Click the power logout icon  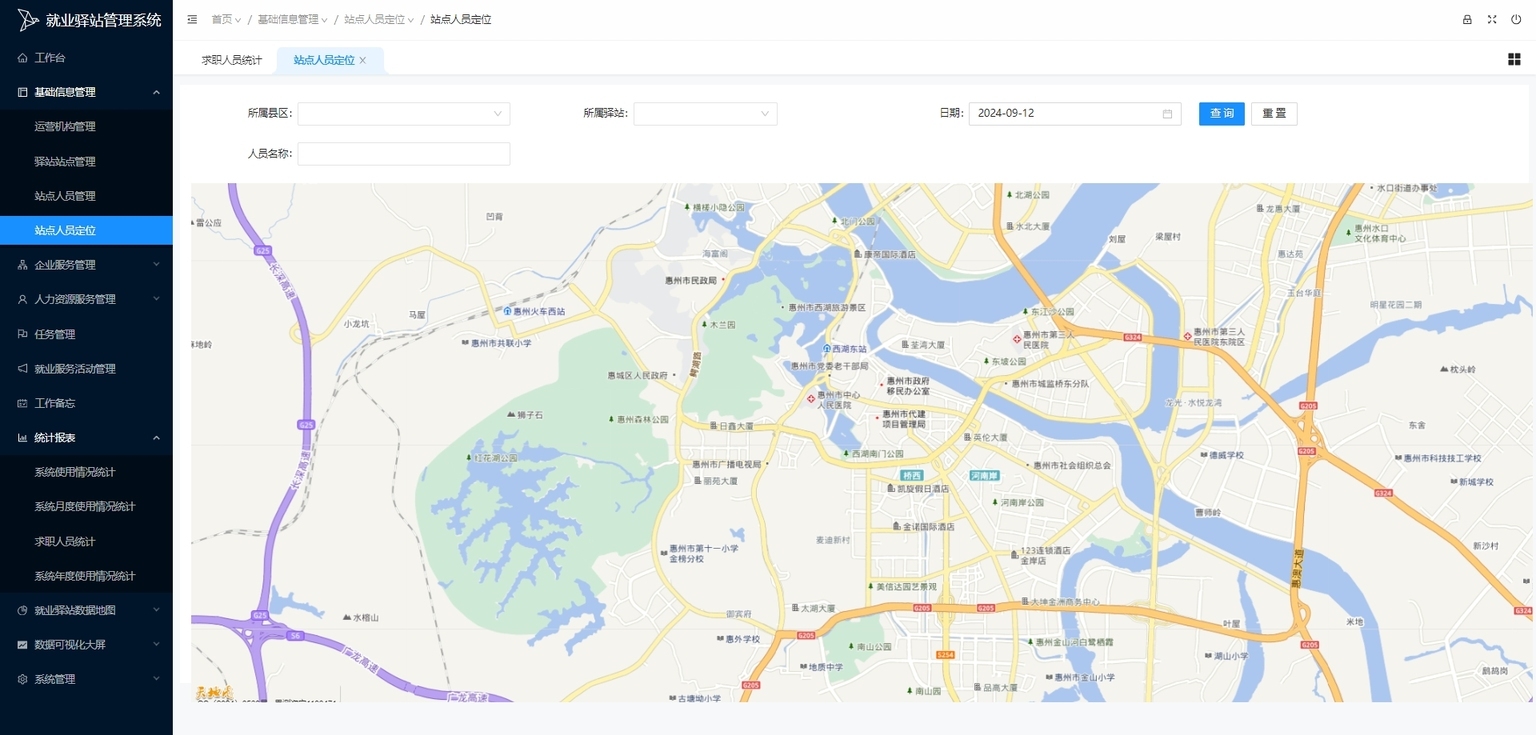click(1516, 19)
